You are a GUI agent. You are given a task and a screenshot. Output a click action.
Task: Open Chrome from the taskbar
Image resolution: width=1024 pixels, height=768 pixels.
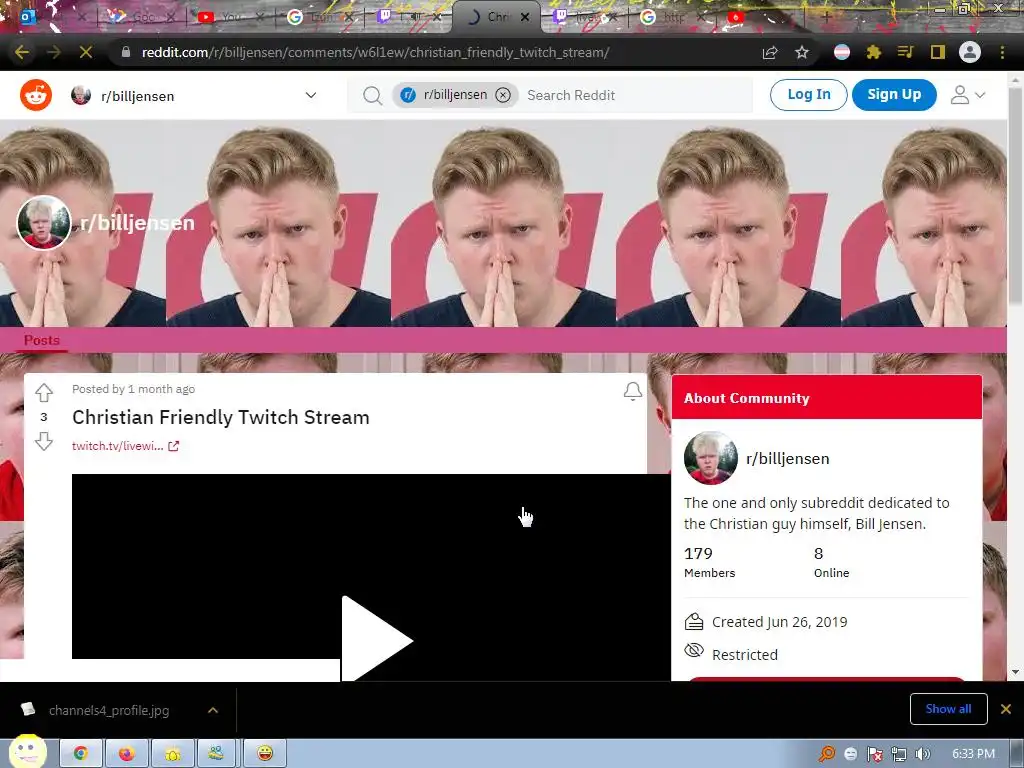coord(80,754)
